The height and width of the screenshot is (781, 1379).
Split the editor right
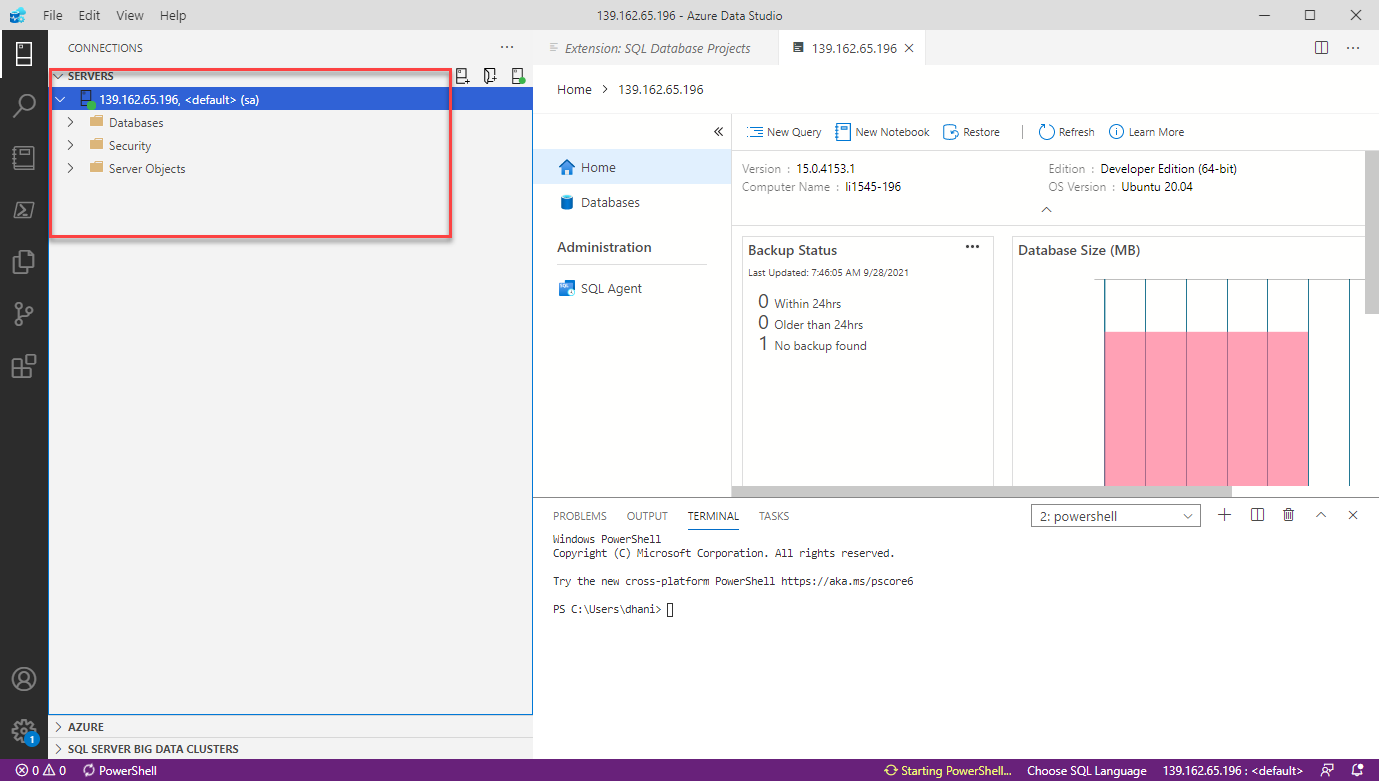1321,47
